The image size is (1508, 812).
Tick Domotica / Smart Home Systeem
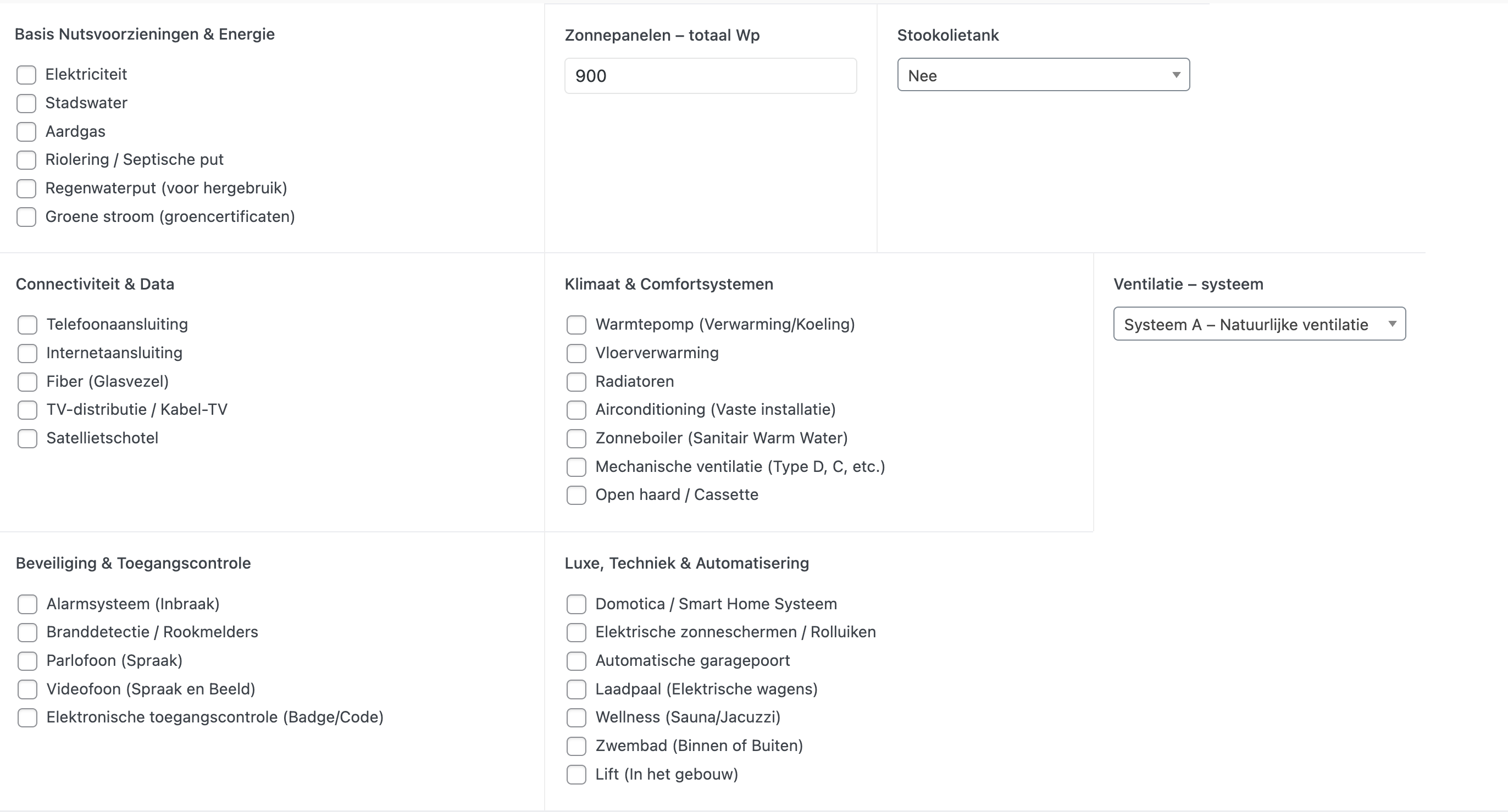(x=576, y=604)
